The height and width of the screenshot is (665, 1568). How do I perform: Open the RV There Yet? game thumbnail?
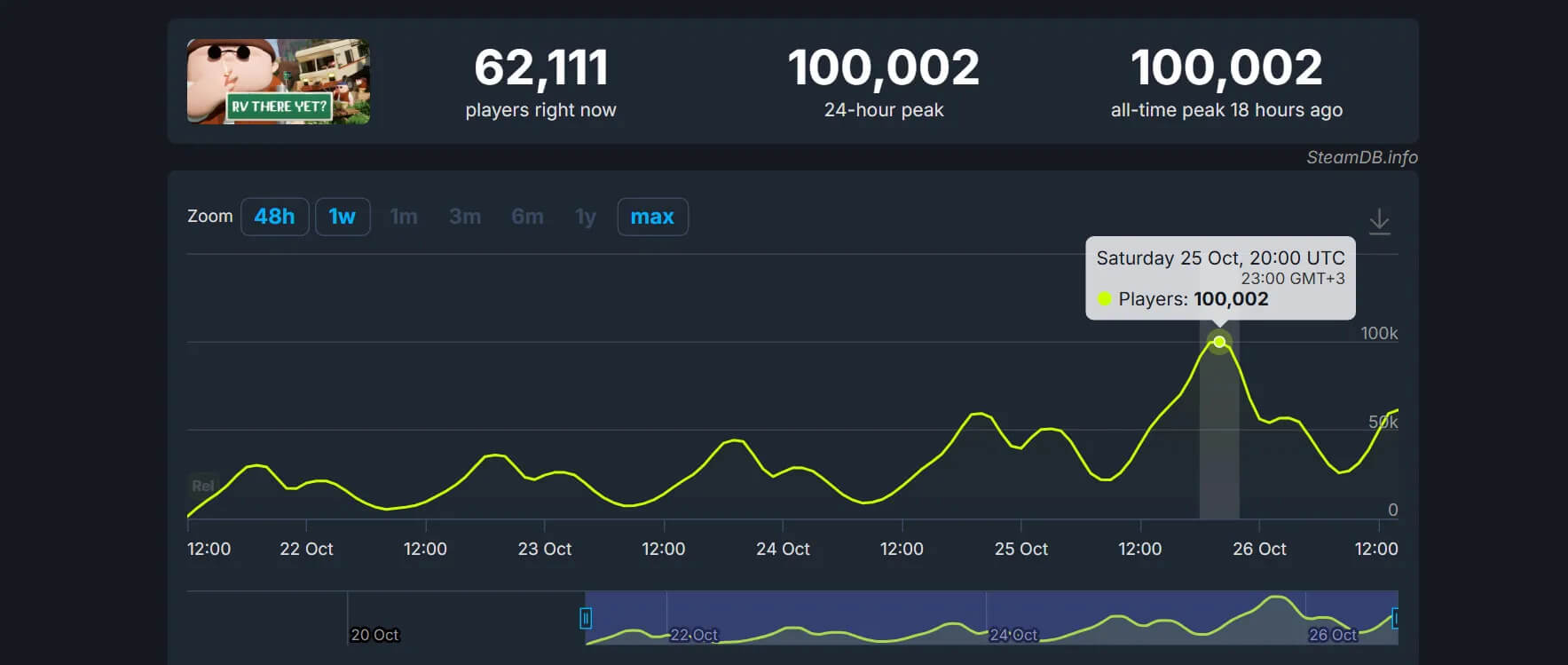[x=279, y=82]
